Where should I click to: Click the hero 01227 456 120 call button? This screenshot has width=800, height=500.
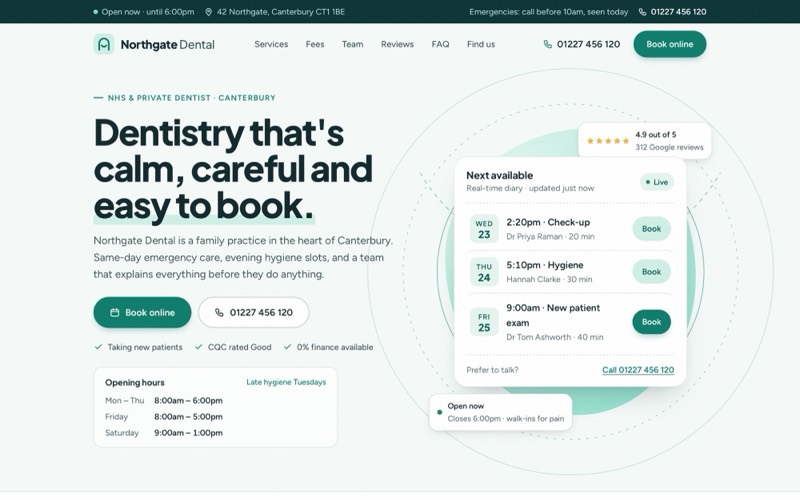click(254, 312)
